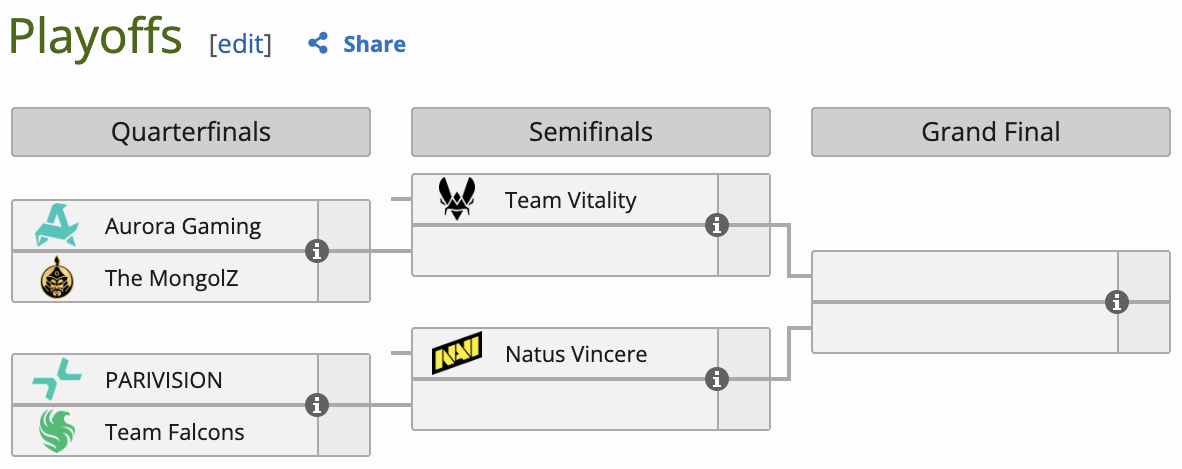Click the Natus Vincere NAVI logo
Screen dimensions: 1182x469
pyautogui.click(x=457, y=353)
